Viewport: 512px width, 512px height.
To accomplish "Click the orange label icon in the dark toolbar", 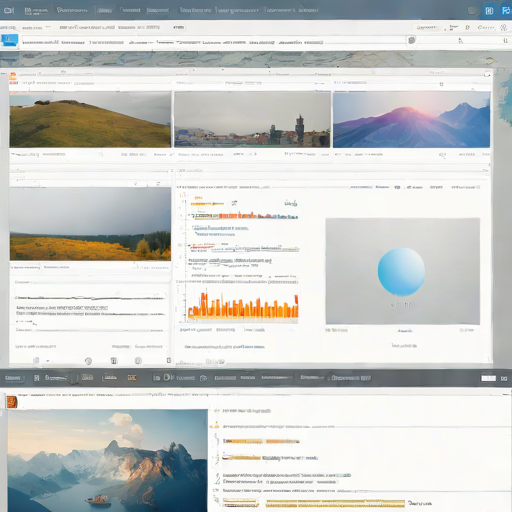I will click(132, 378).
